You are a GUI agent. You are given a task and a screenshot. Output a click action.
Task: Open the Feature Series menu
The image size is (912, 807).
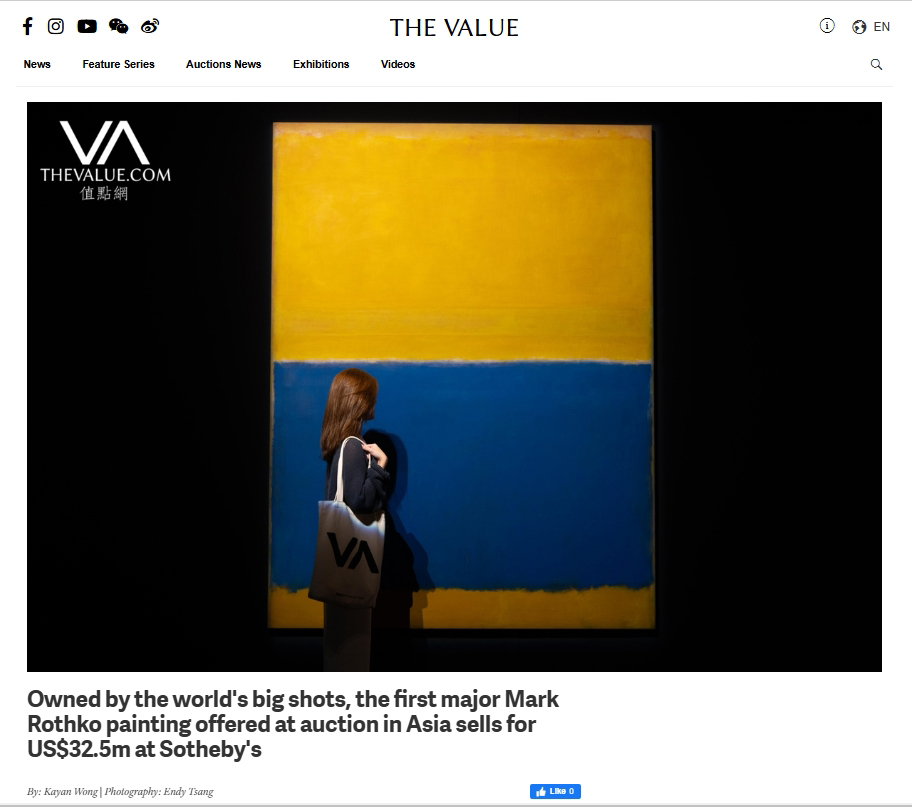tap(119, 64)
